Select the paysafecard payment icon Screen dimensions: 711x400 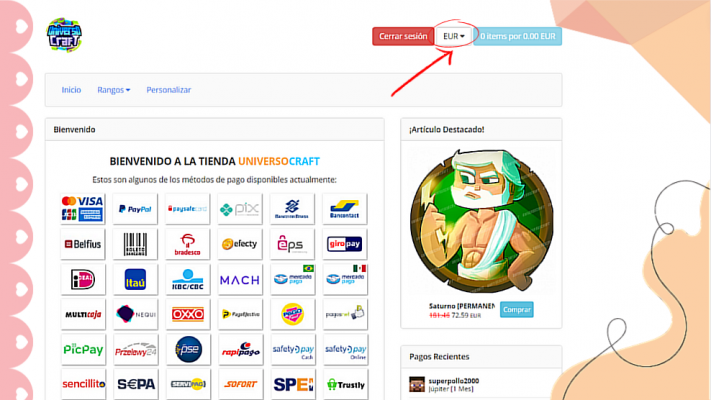(x=188, y=209)
